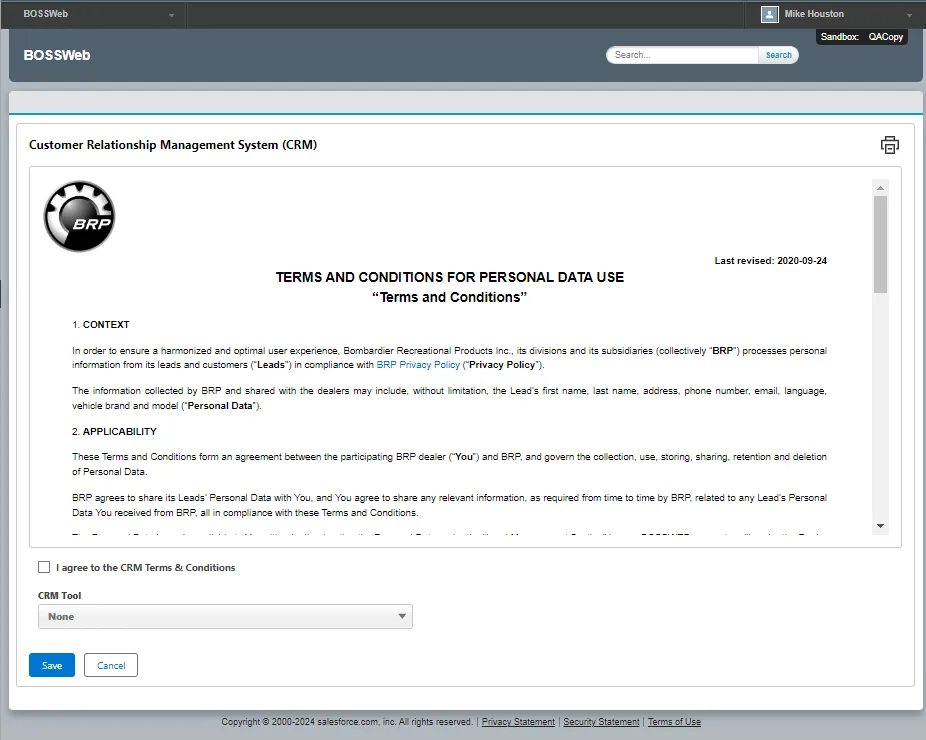Click the BOSSWeb app name in top bar
Image resolution: width=926 pixels, height=740 pixels.
(x=45, y=14)
